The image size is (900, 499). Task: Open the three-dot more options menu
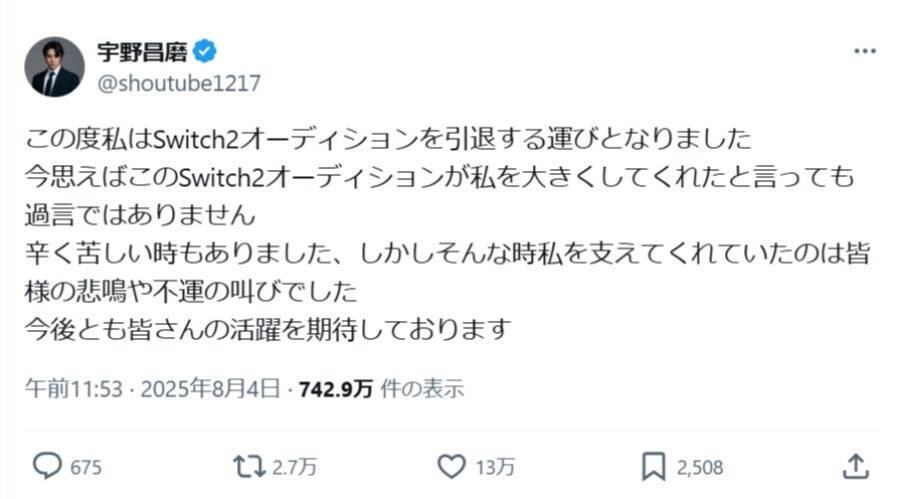point(865,51)
